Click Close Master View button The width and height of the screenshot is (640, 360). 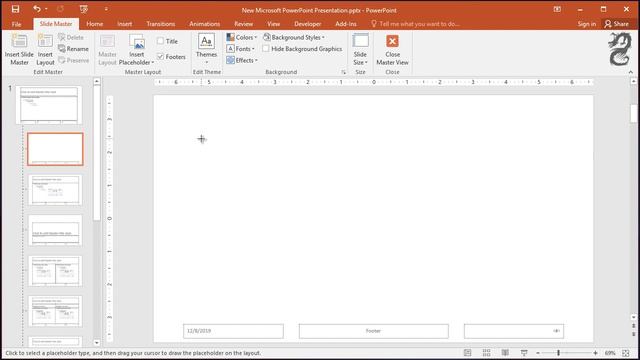(x=392, y=49)
